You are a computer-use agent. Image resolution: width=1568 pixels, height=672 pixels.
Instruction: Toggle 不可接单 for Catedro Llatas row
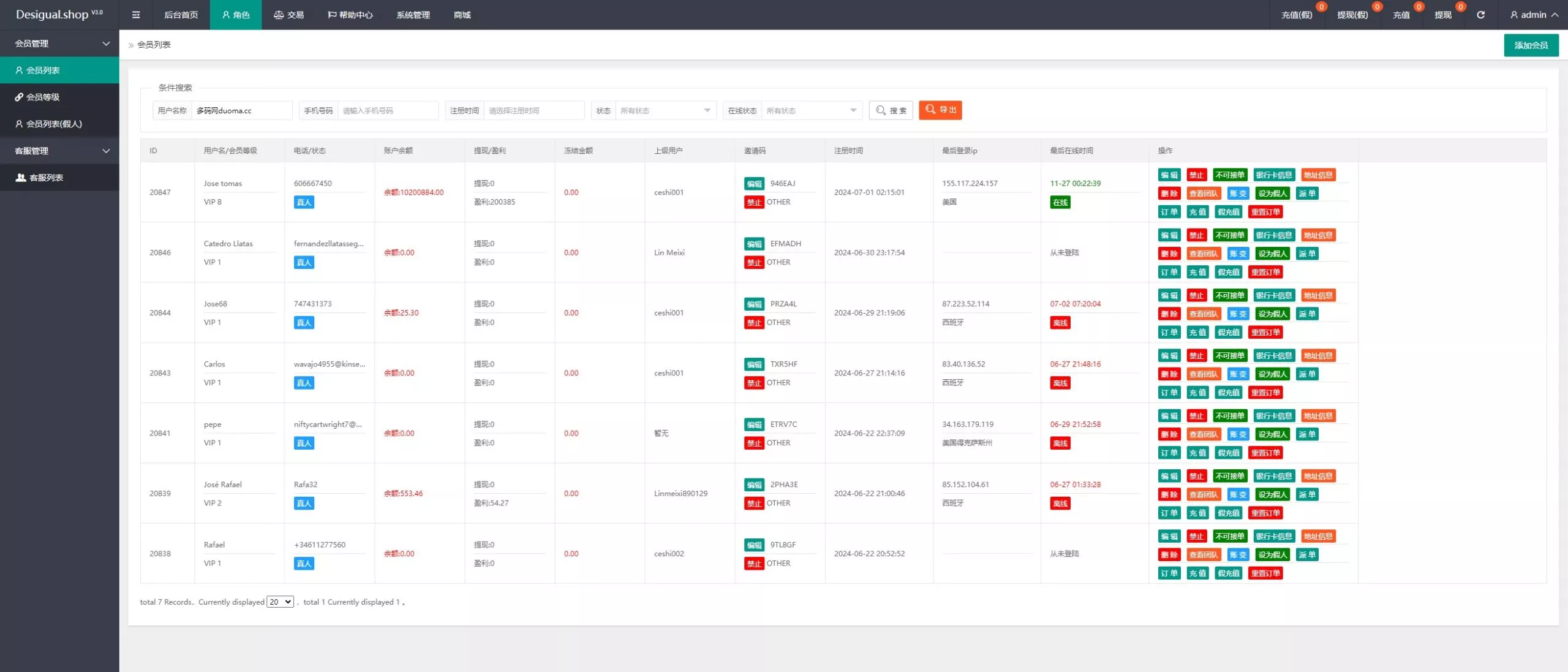click(x=1230, y=235)
